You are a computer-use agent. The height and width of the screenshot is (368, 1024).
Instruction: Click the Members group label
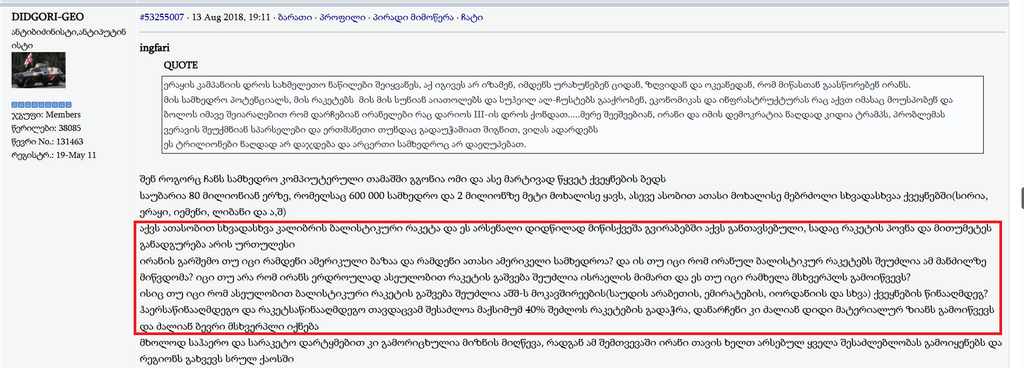(46, 115)
